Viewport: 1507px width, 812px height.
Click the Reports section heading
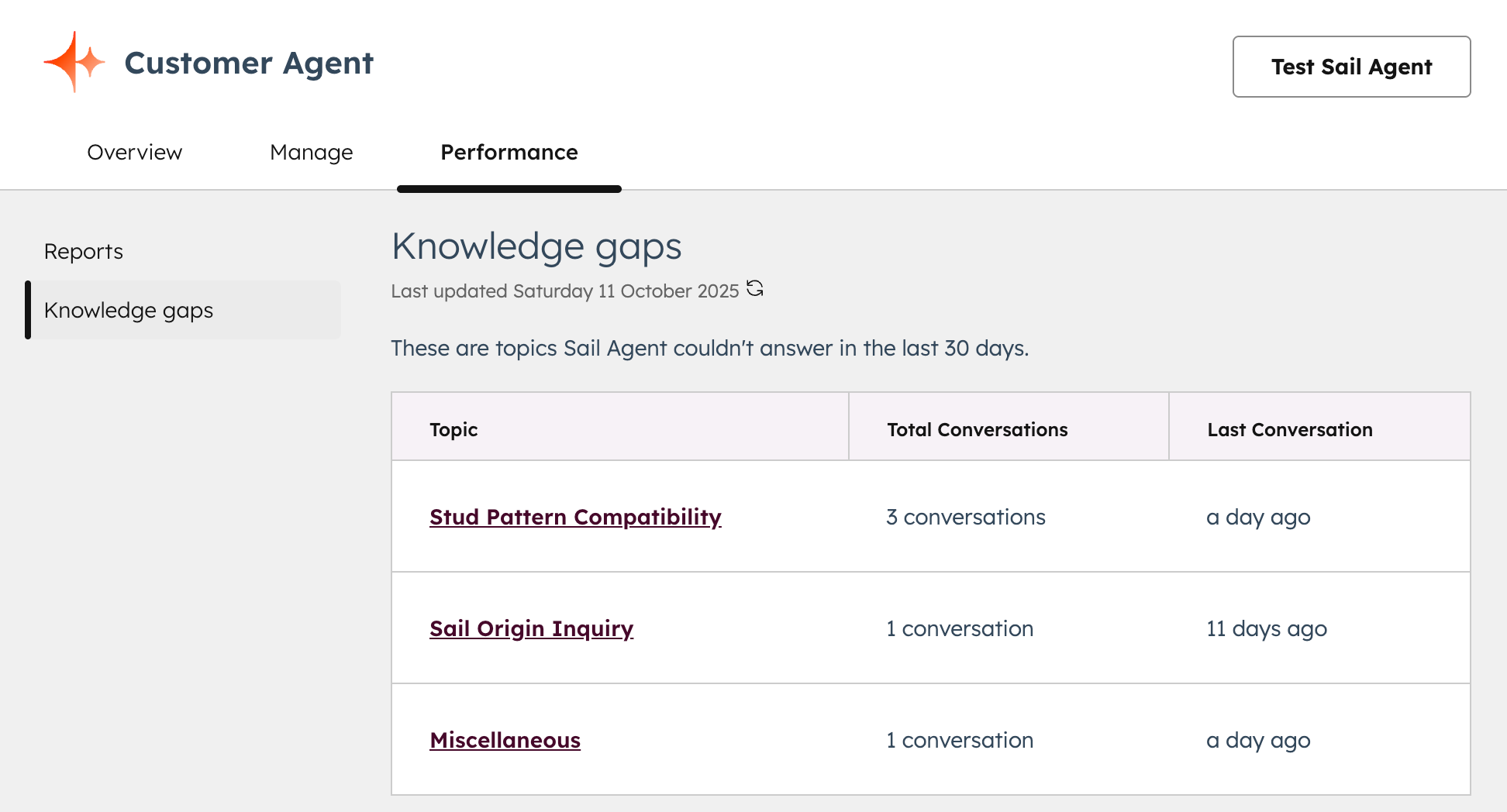[x=83, y=251]
